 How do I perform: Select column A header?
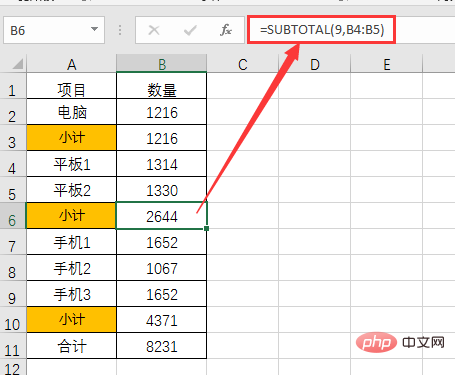[72, 64]
